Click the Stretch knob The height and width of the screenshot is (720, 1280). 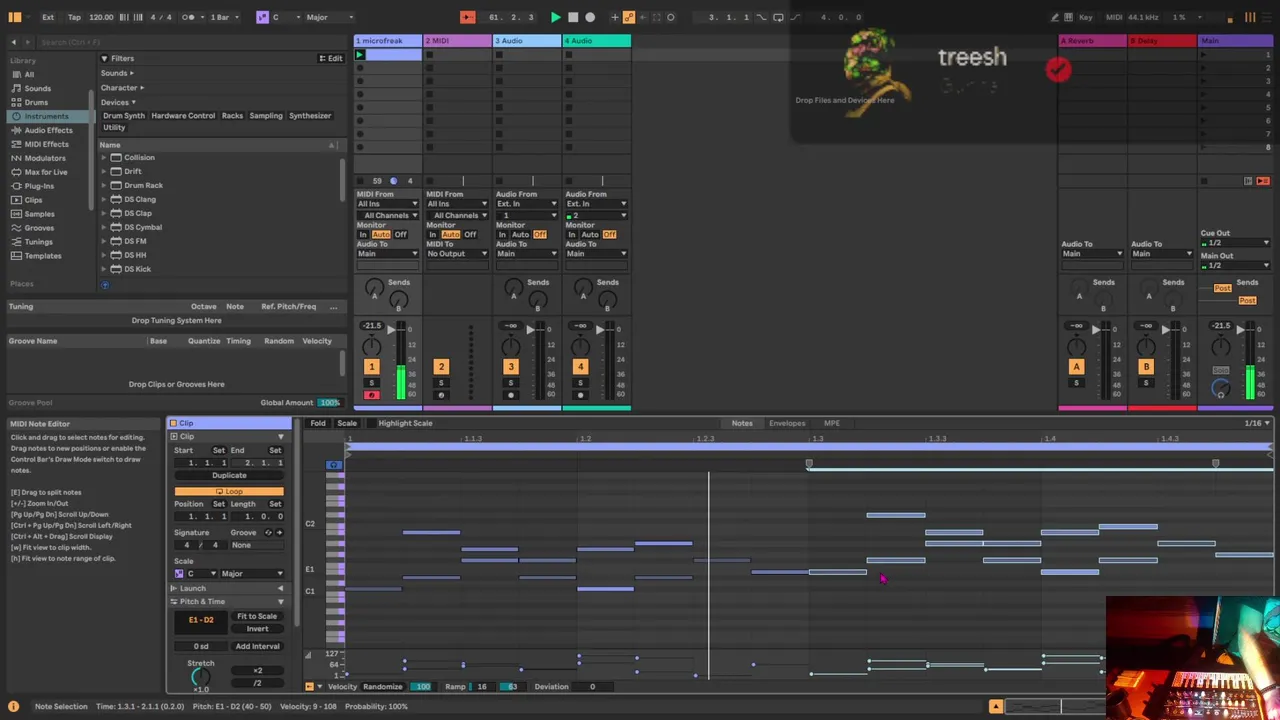(200, 677)
